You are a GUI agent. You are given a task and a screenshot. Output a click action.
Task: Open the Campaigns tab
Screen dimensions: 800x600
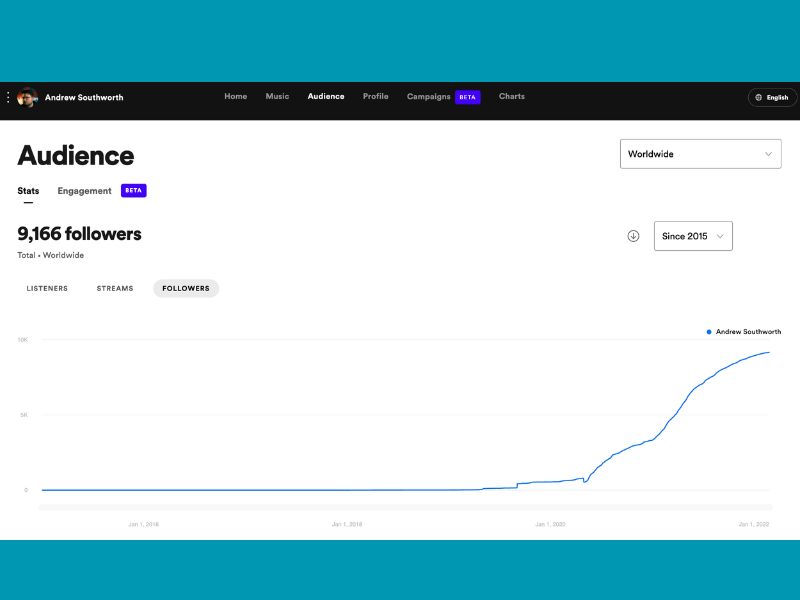pos(429,97)
